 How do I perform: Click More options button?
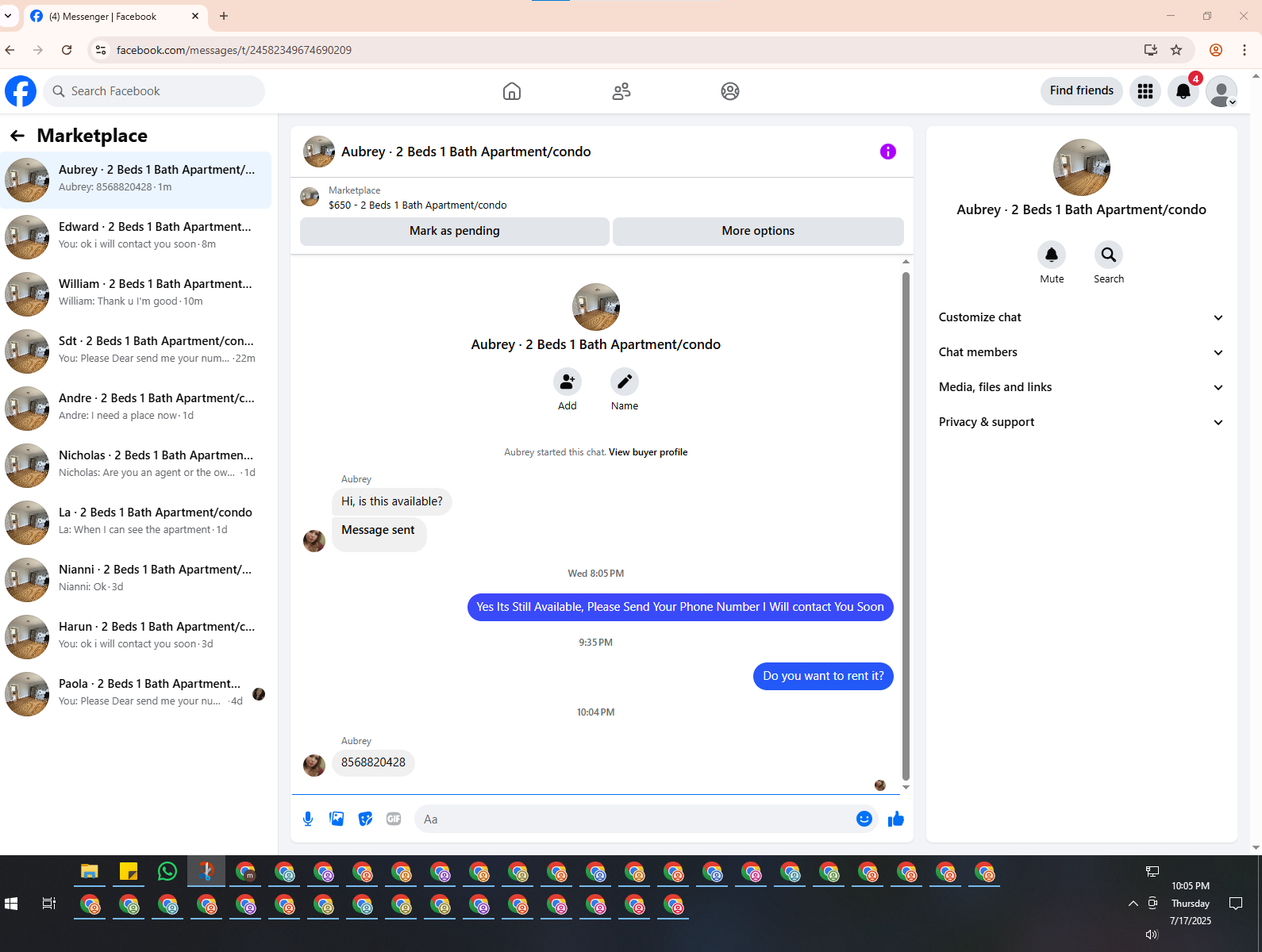(758, 231)
